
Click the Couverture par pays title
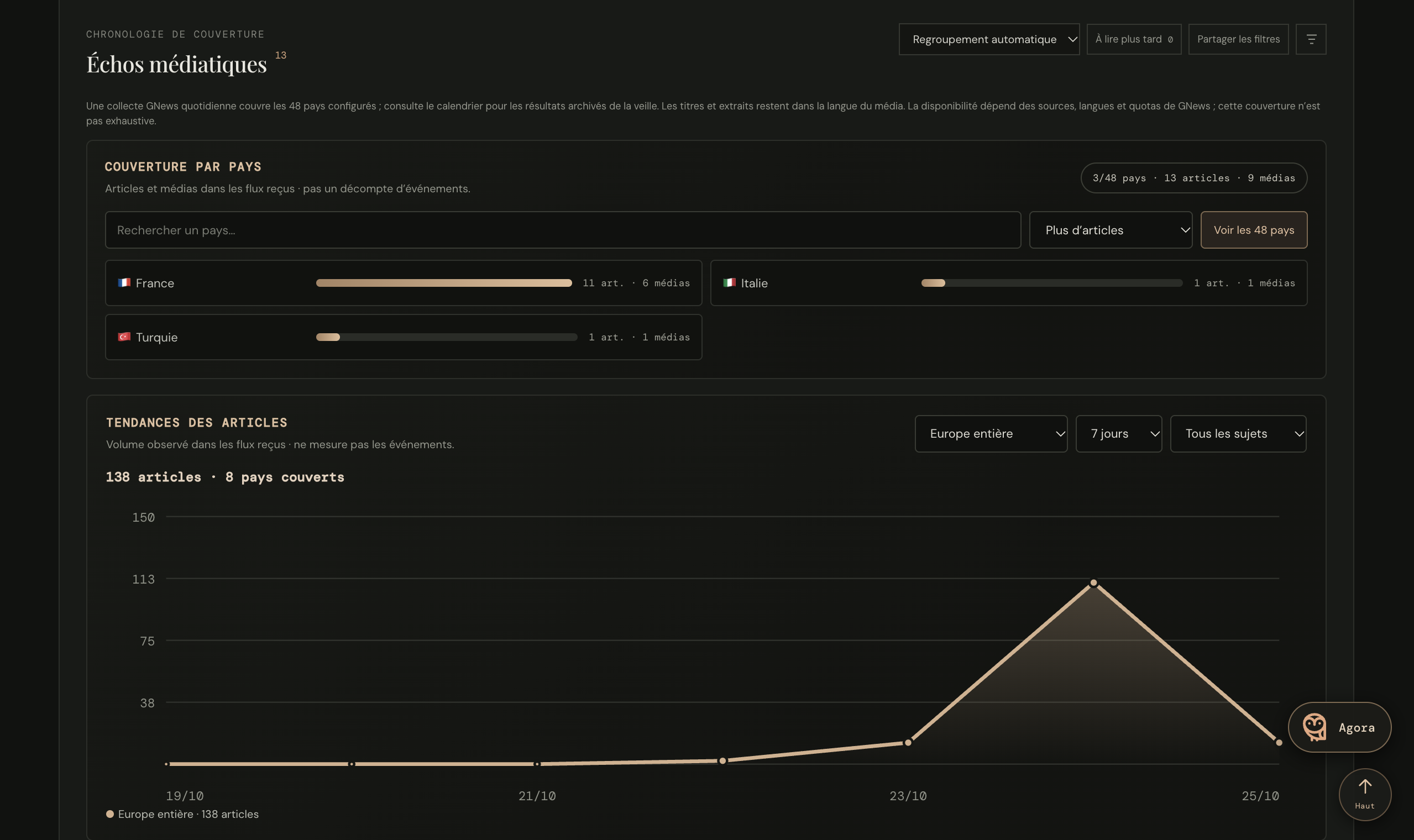click(x=183, y=166)
